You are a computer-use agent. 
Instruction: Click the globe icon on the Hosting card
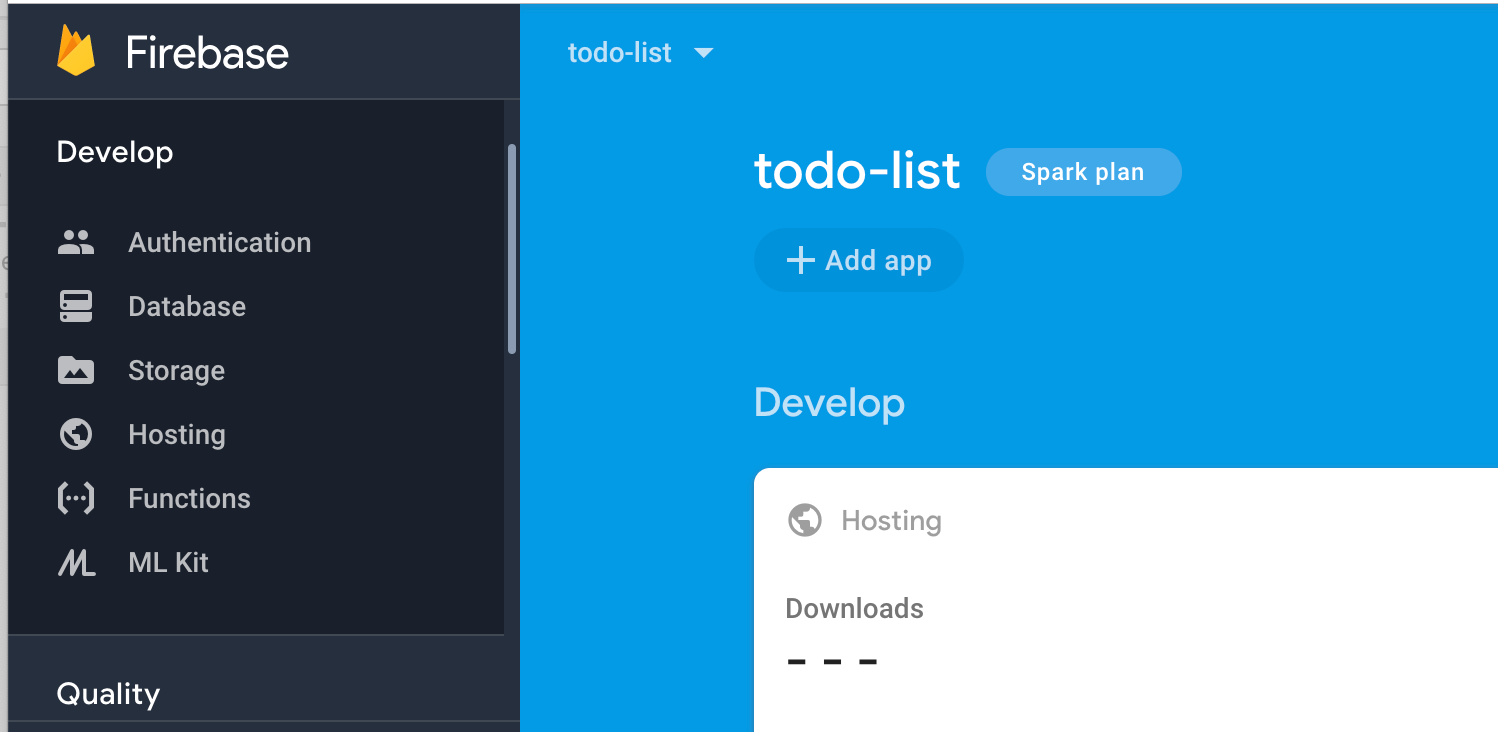click(805, 520)
